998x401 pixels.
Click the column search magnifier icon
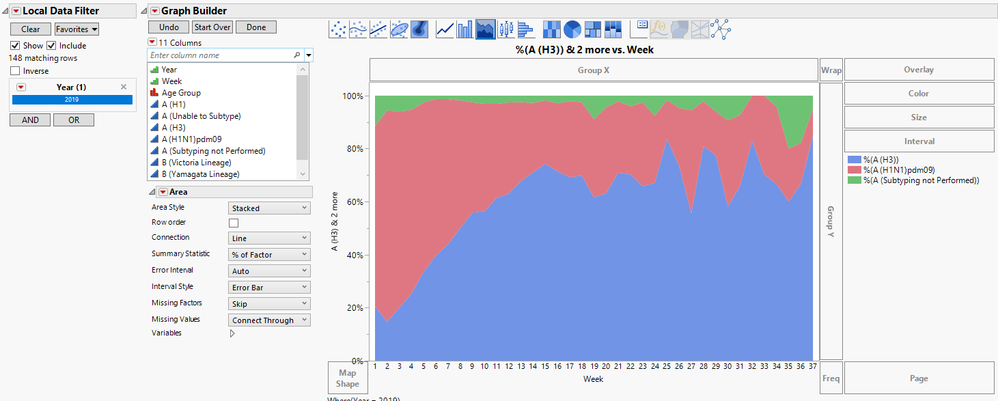[x=297, y=55]
